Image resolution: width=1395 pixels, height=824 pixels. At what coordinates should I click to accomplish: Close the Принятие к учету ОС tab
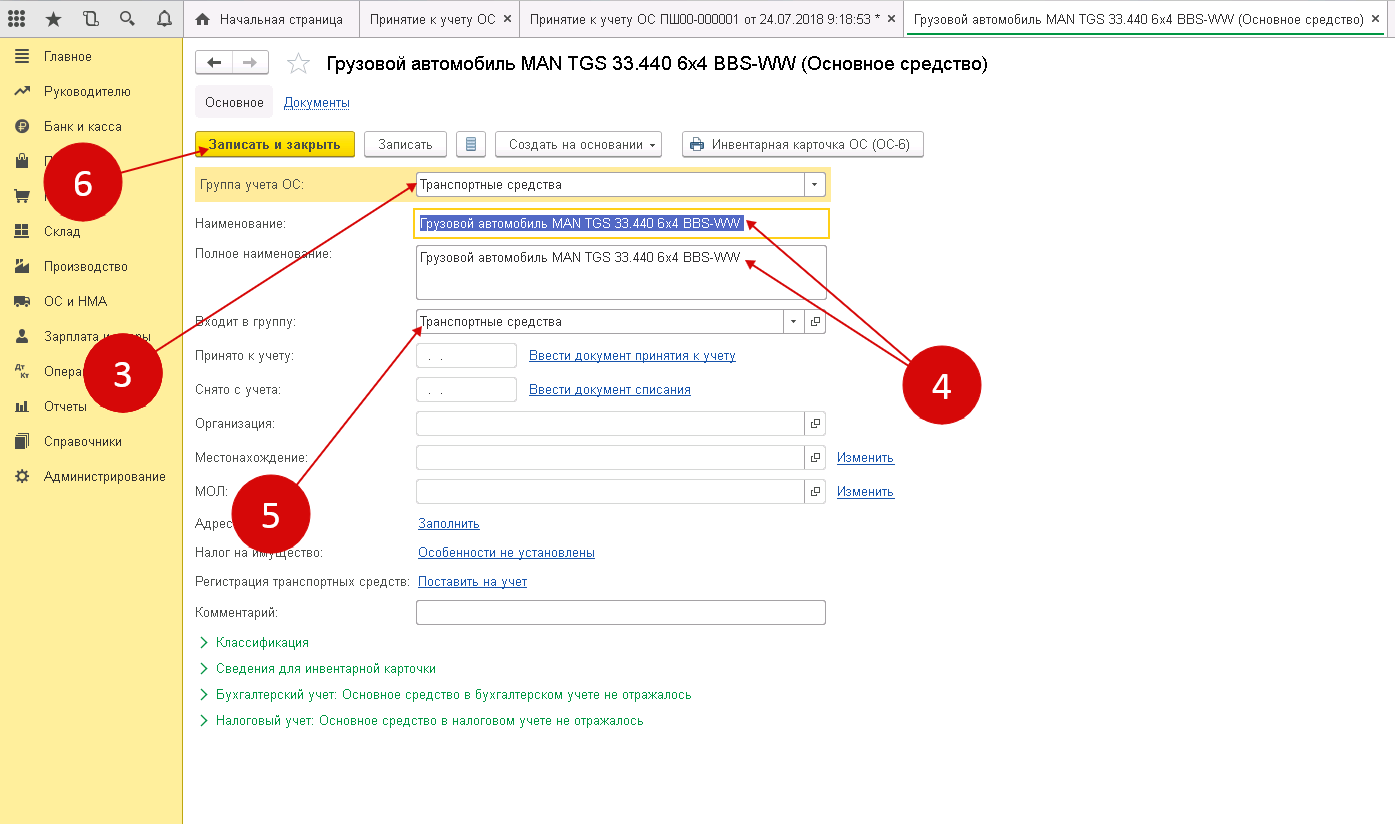pyautogui.click(x=508, y=19)
